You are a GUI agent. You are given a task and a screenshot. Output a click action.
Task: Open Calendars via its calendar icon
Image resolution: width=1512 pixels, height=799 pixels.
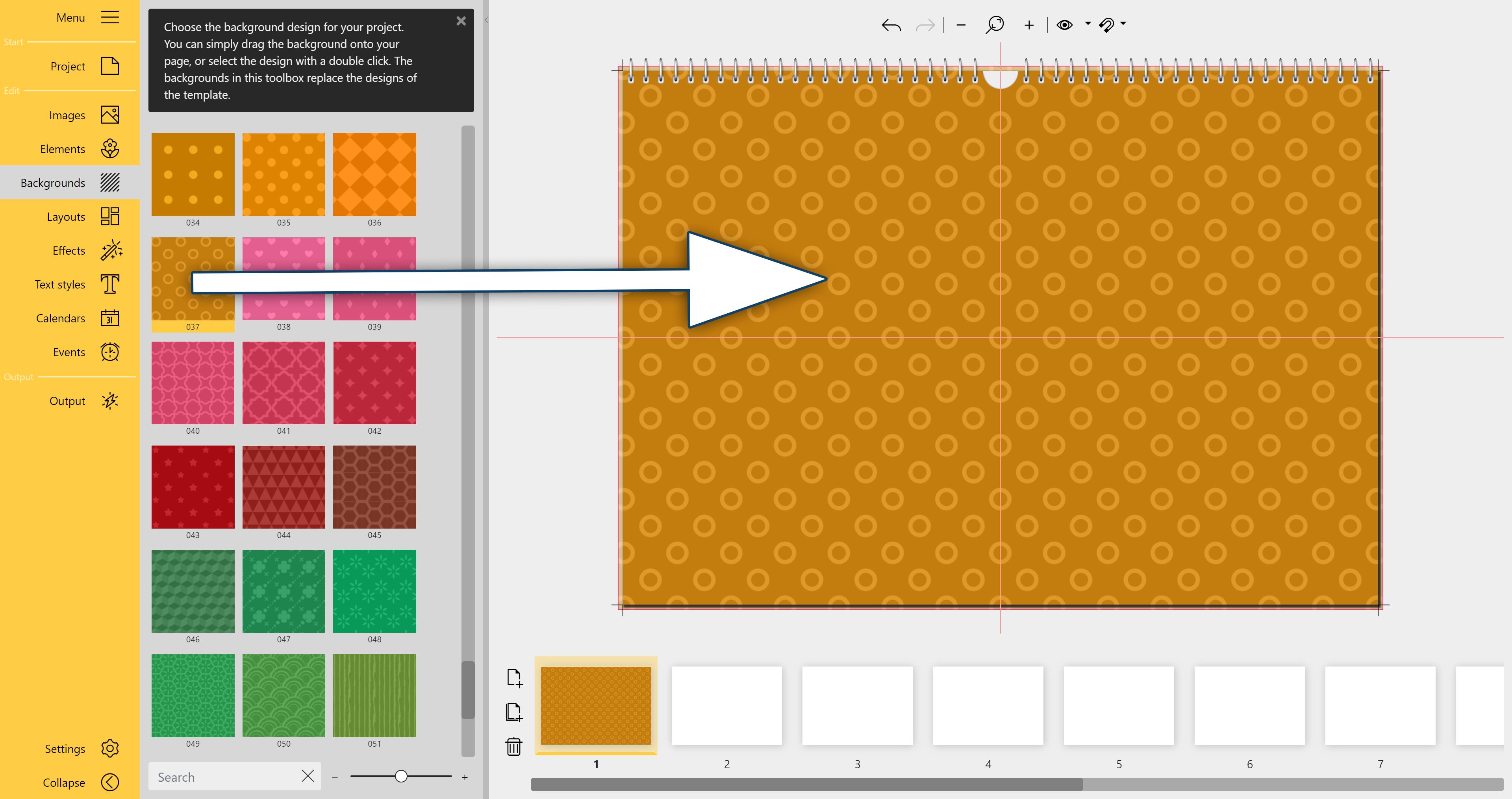tap(110, 318)
